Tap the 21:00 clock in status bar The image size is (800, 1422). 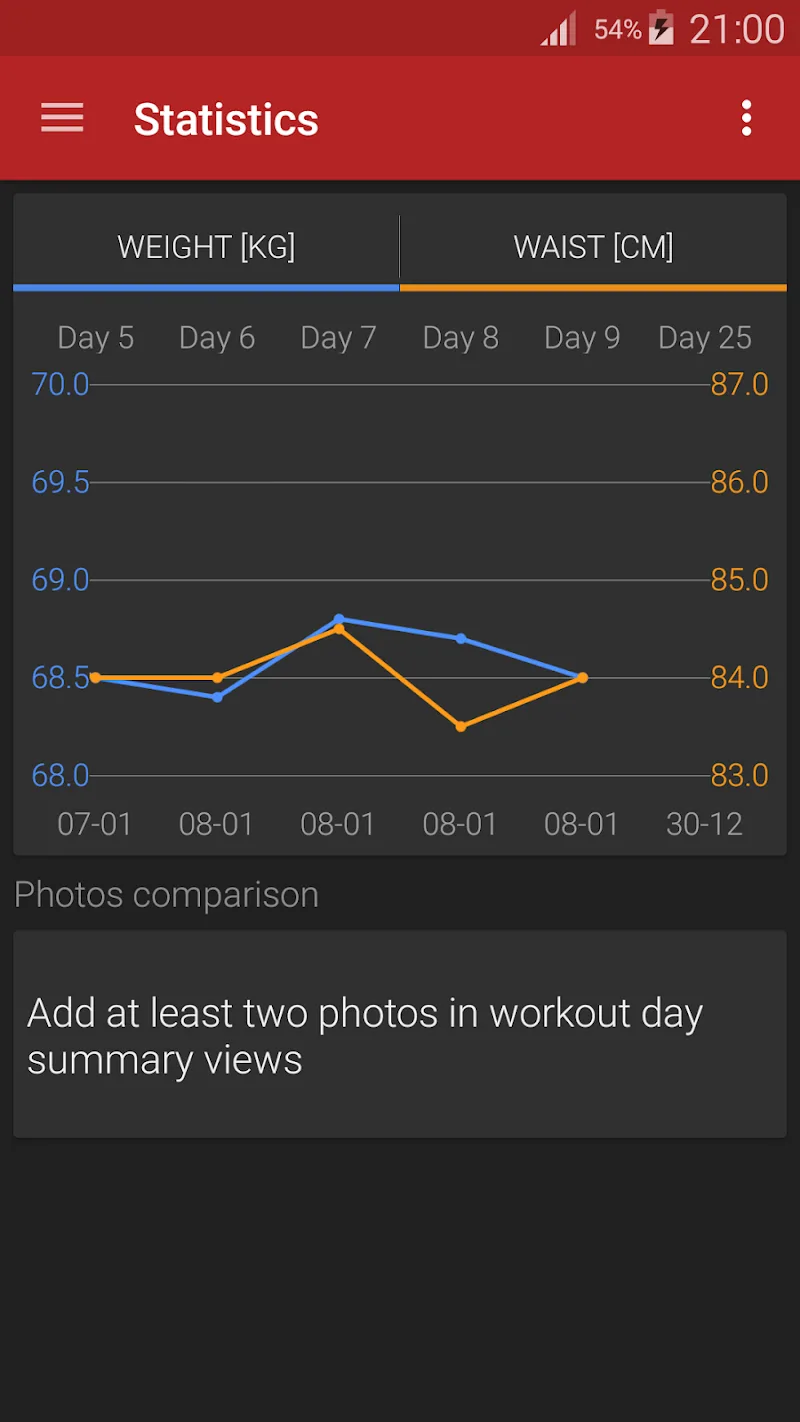[x=737, y=29]
